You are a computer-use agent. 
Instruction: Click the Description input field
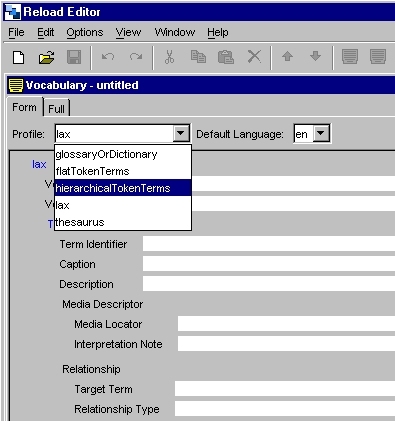click(269, 284)
